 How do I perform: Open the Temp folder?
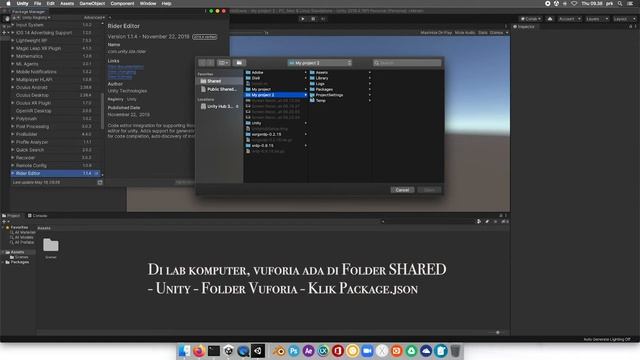340,100
